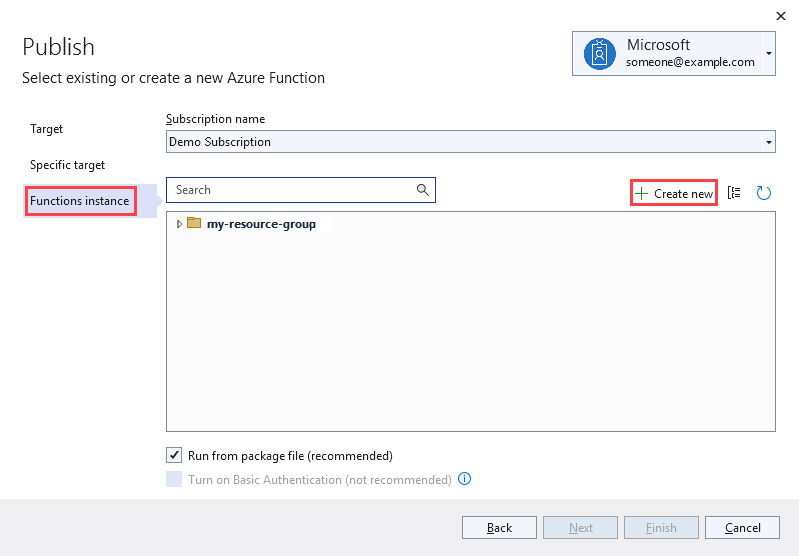The image size is (799, 556).
Task: Focus the Search input field
Action: click(x=301, y=190)
